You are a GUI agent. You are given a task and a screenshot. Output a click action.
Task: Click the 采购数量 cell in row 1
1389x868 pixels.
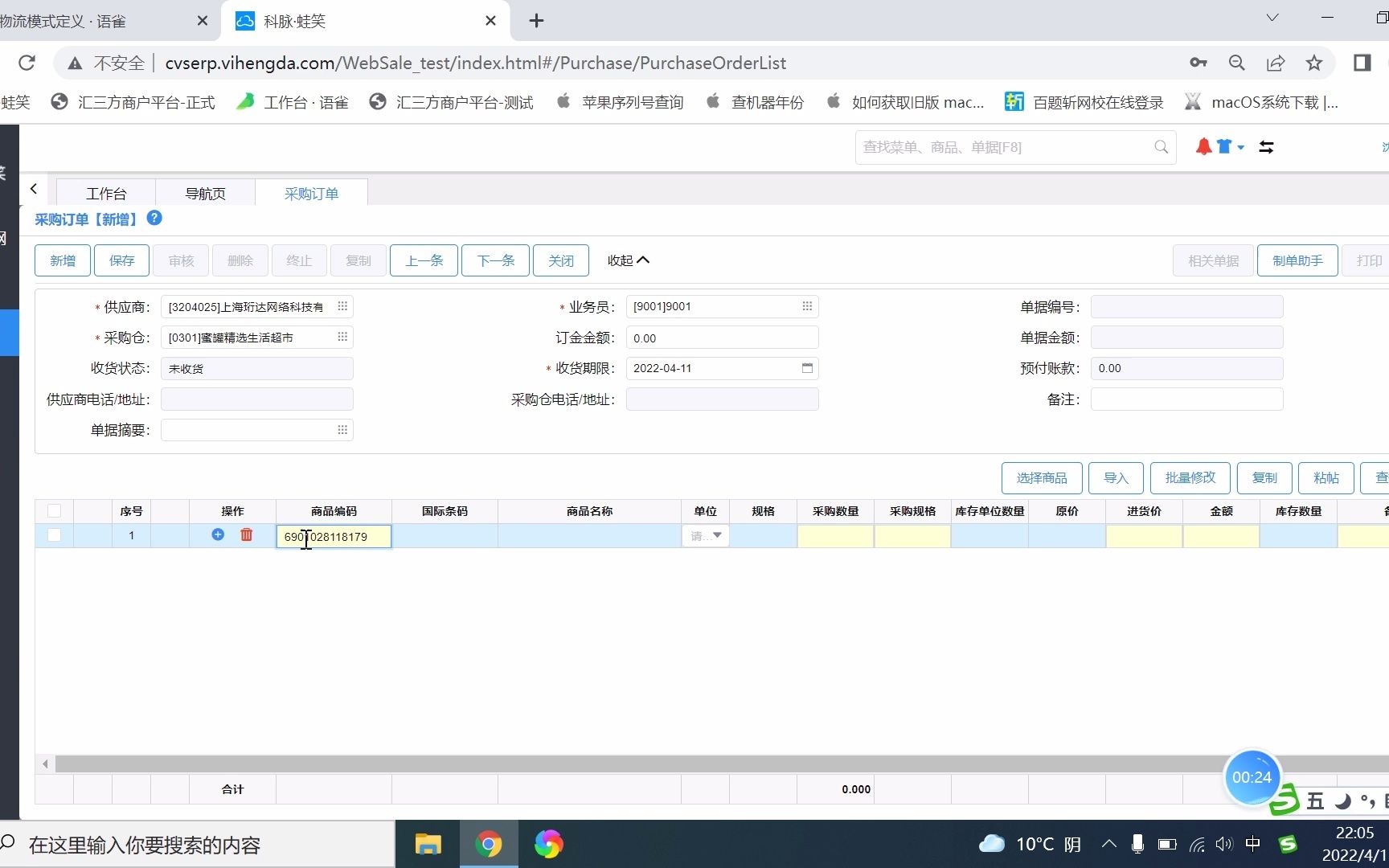pos(835,536)
